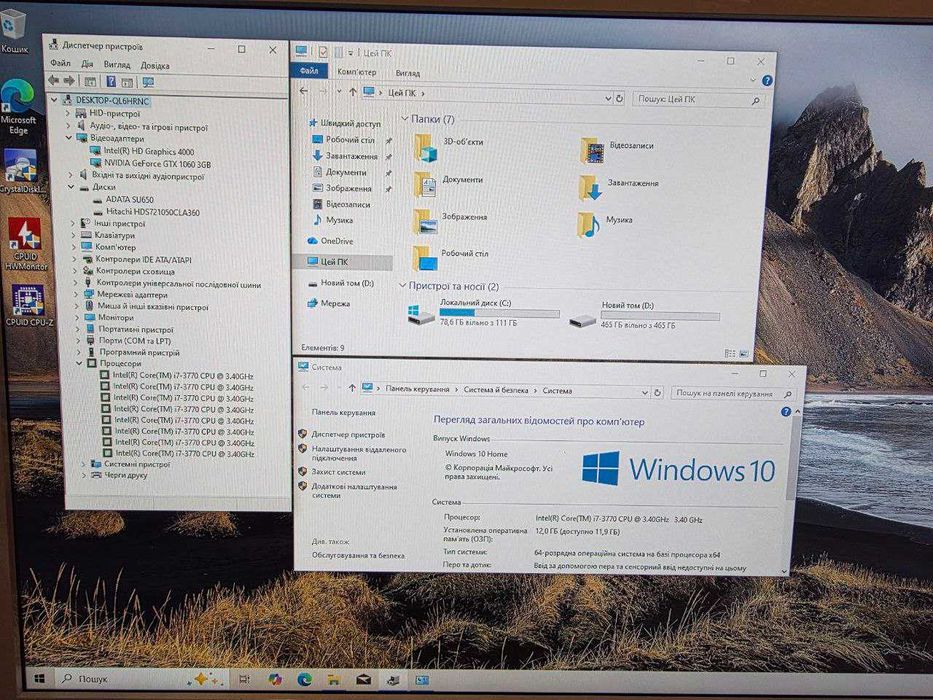Select Новий том (D:) drive in devices

(x=644, y=315)
